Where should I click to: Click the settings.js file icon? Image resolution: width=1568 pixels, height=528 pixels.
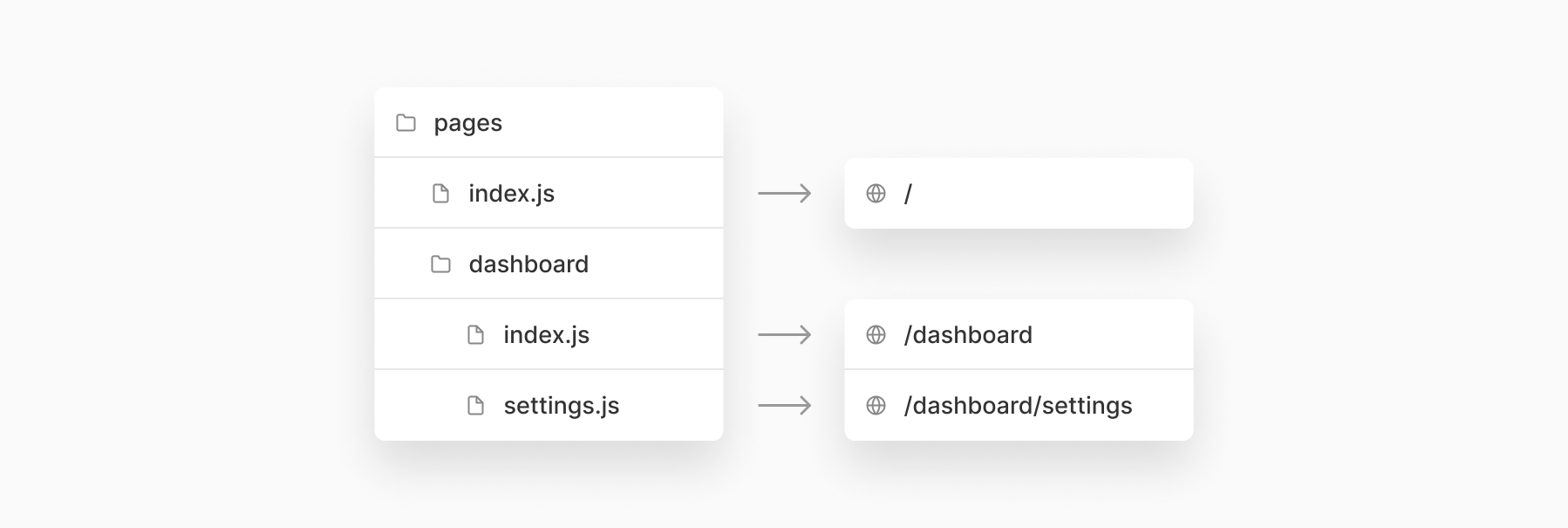476,405
